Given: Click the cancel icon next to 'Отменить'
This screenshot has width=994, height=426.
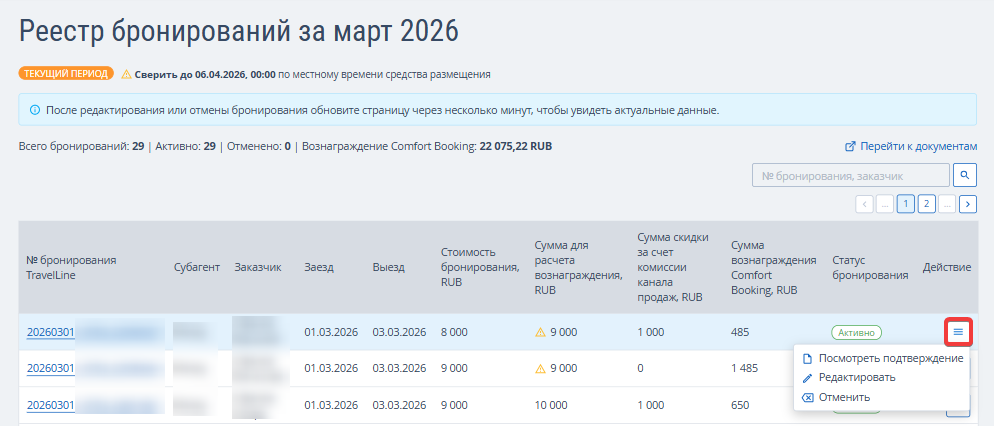Looking at the screenshot, I should (808, 397).
